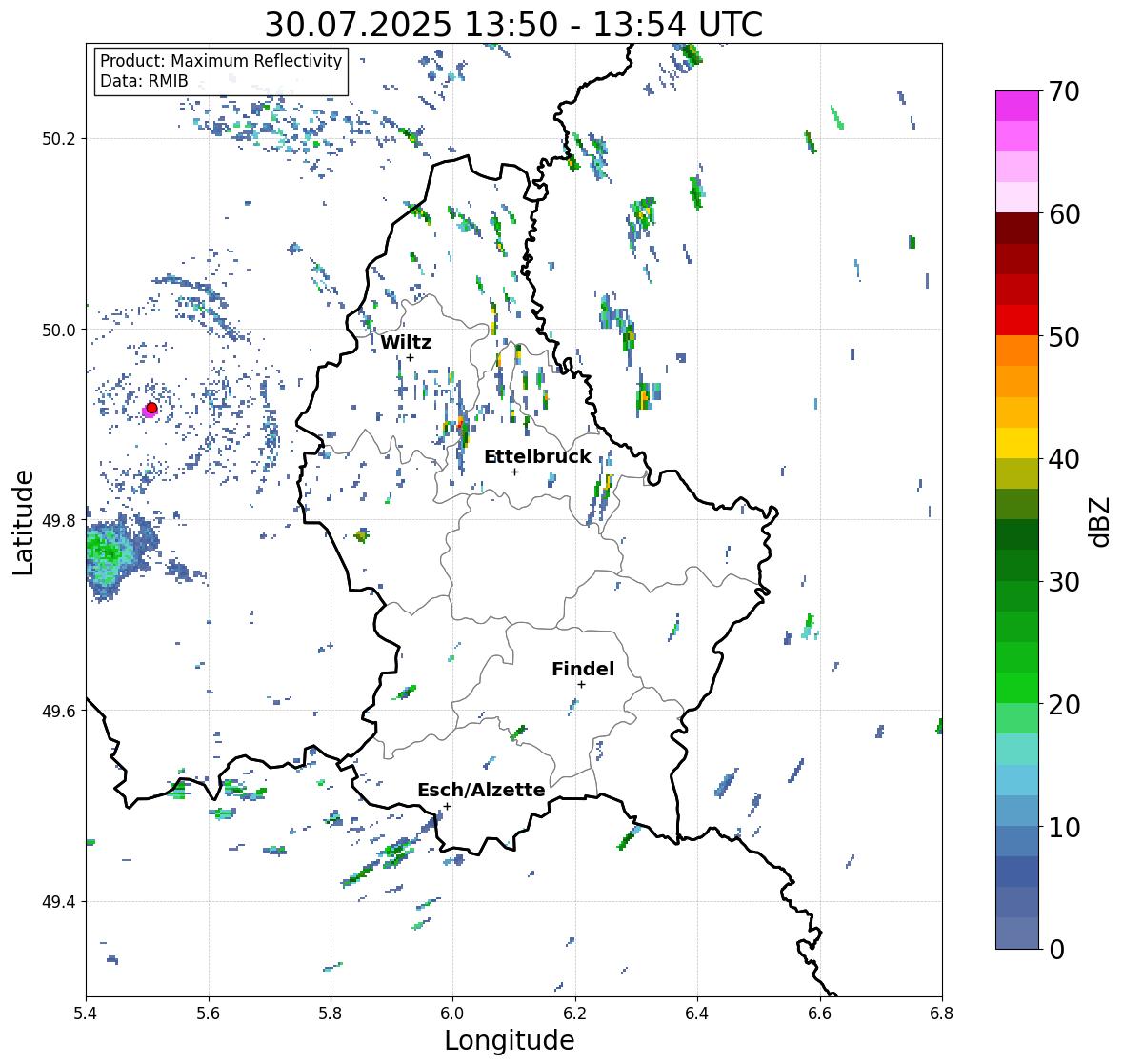
Task: Click the 60 tick on colorbar
Action: (x=1064, y=214)
